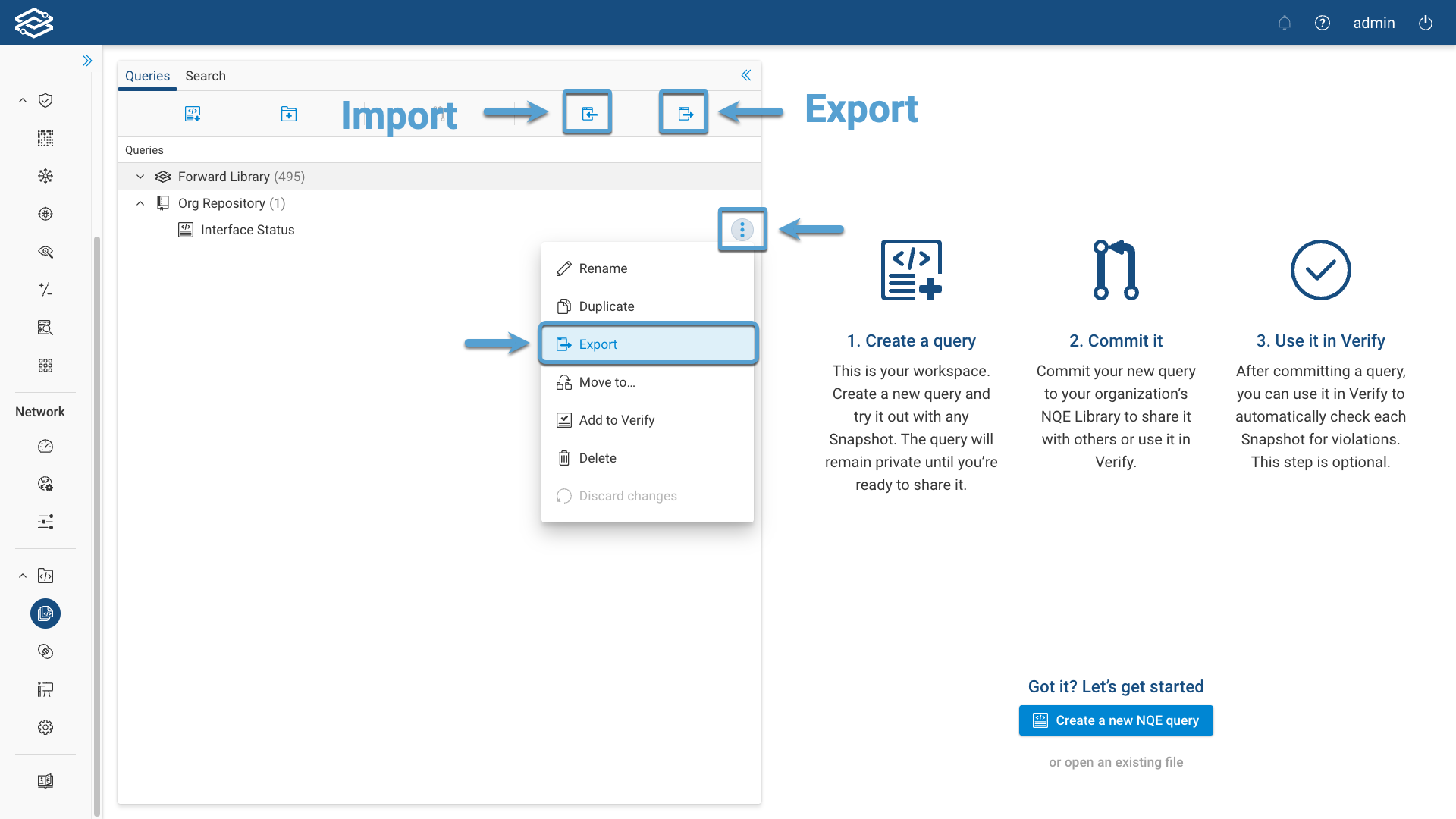This screenshot has width=1456, height=819.
Task: Click the Import queries icon
Action: click(x=588, y=112)
